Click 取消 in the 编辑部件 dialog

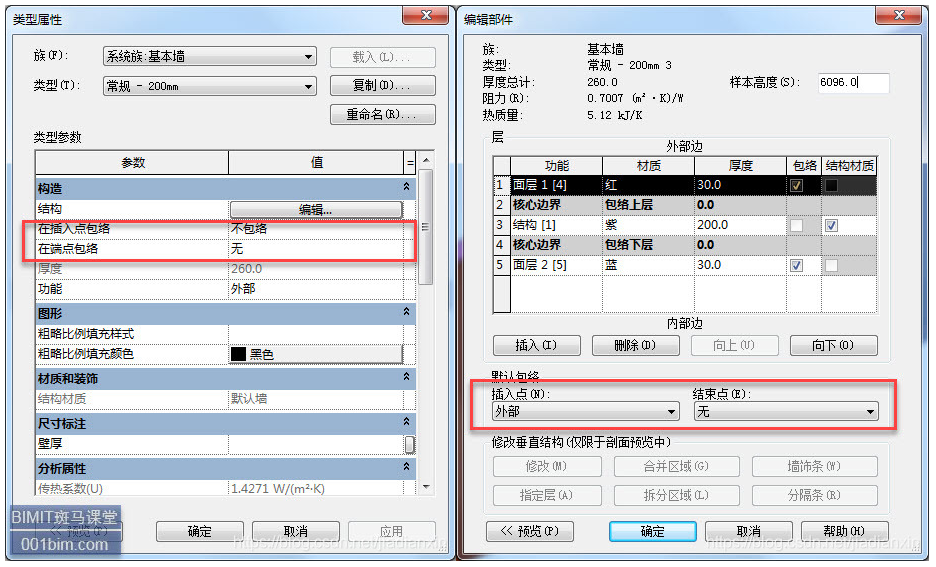point(749,531)
